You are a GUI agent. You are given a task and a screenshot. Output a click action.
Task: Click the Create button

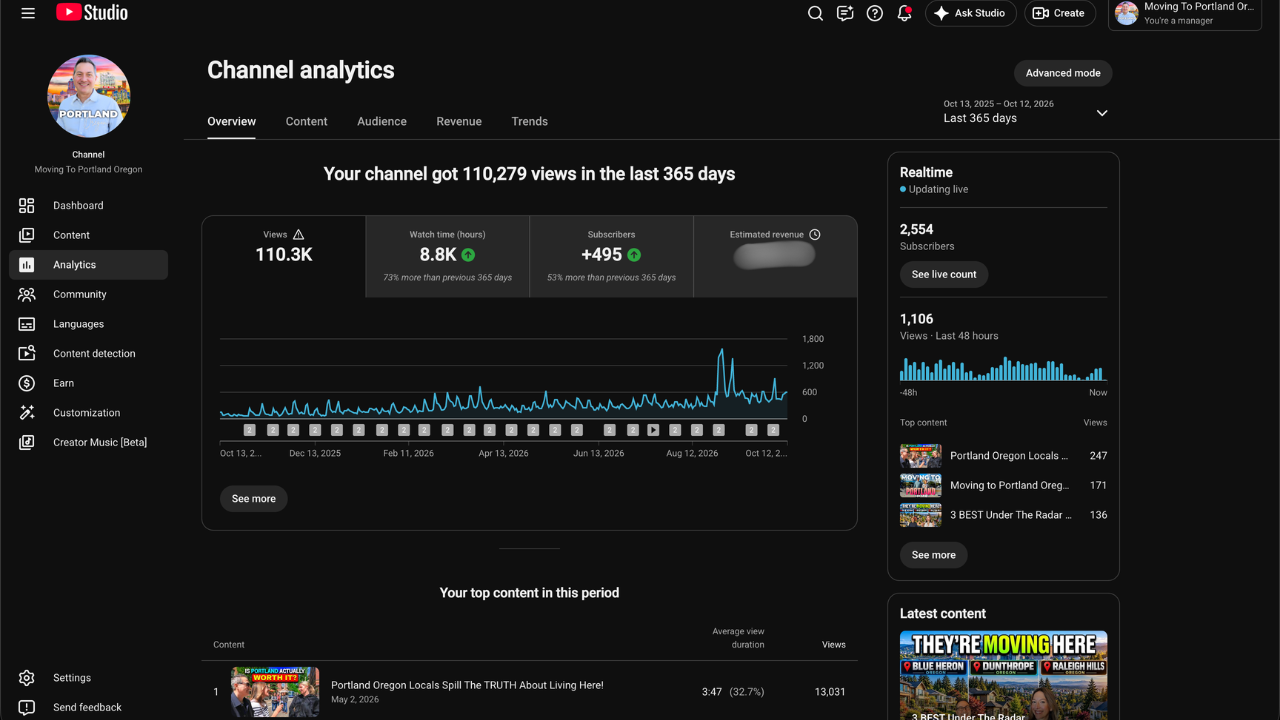tap(1060, 13)
